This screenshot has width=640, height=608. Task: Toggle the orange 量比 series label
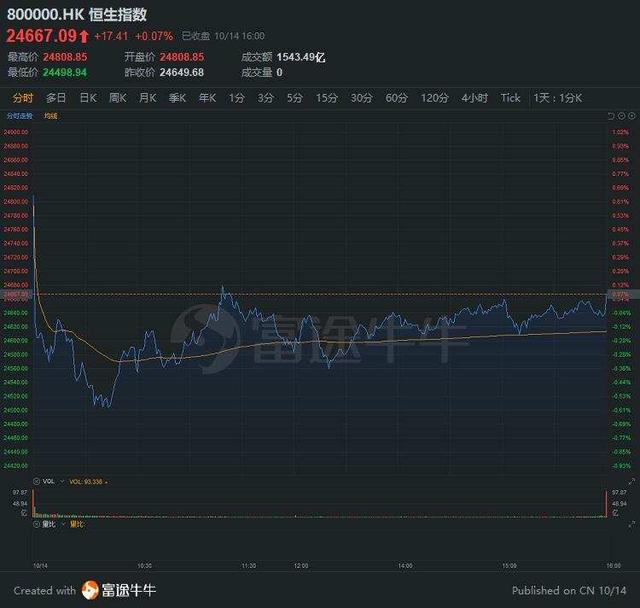pos(76,524)
